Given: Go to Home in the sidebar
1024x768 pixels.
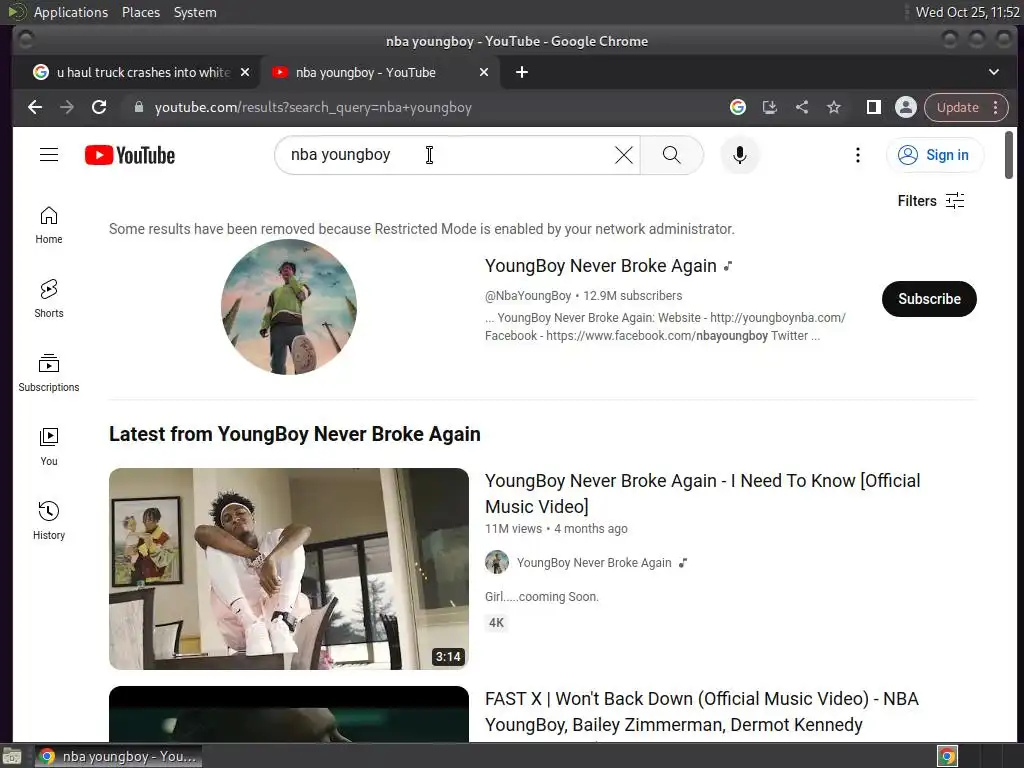Looking at the screenshot, I should pos(49,225).
